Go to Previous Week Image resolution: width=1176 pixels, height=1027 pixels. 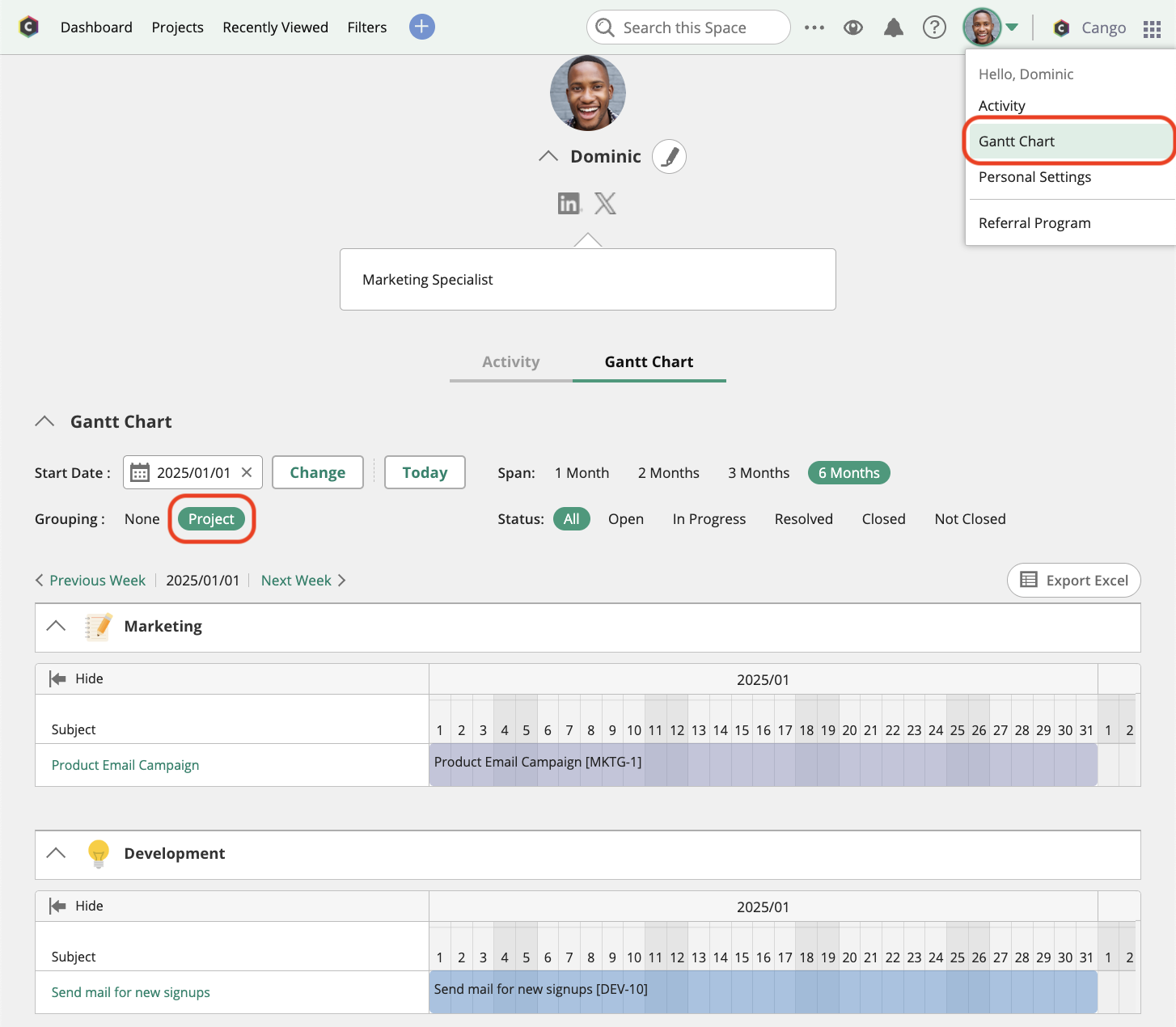click(91, 581)
